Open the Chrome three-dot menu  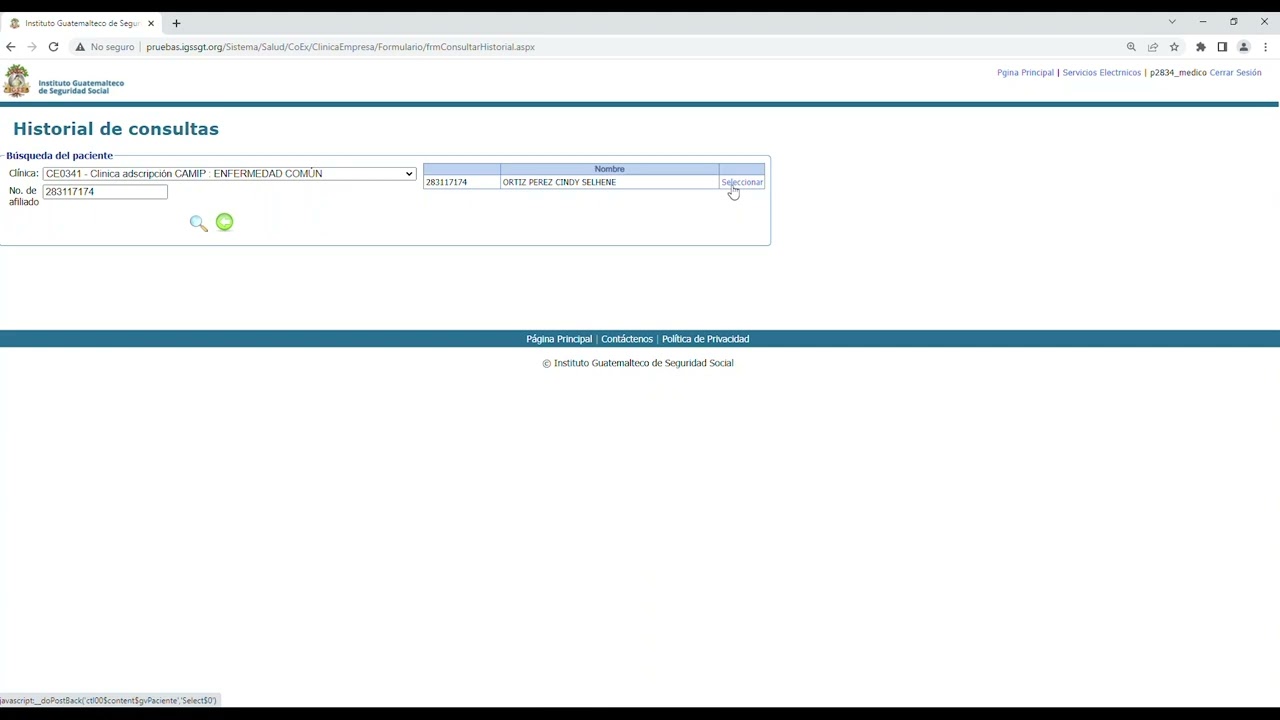1266,47
